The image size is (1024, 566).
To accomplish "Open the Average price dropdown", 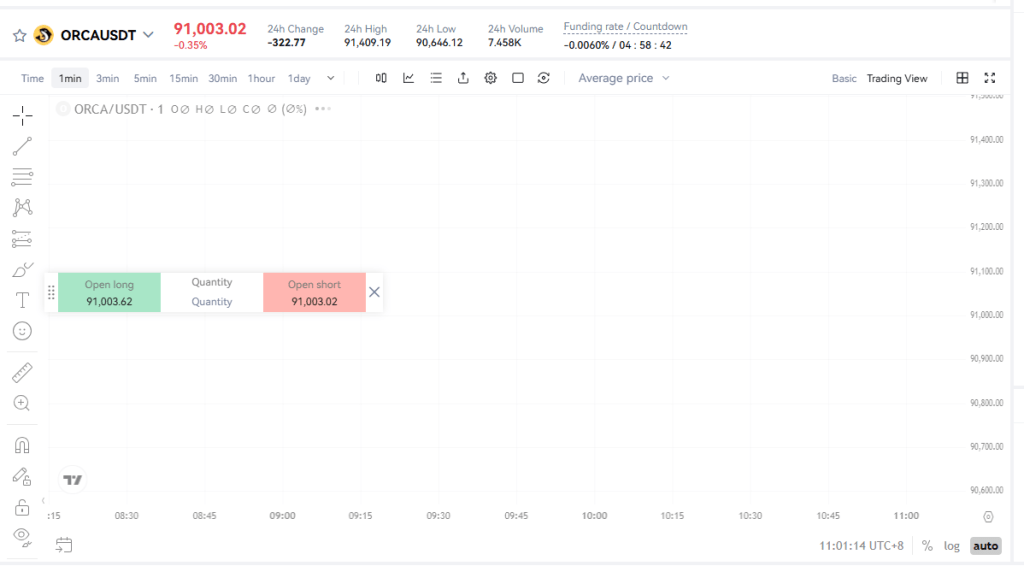I will pos(623,78).
